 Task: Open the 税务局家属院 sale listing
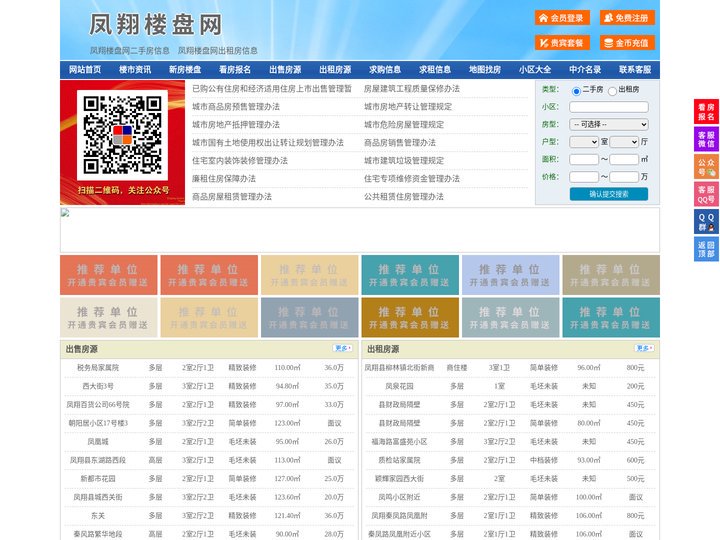tap(98, 368)
